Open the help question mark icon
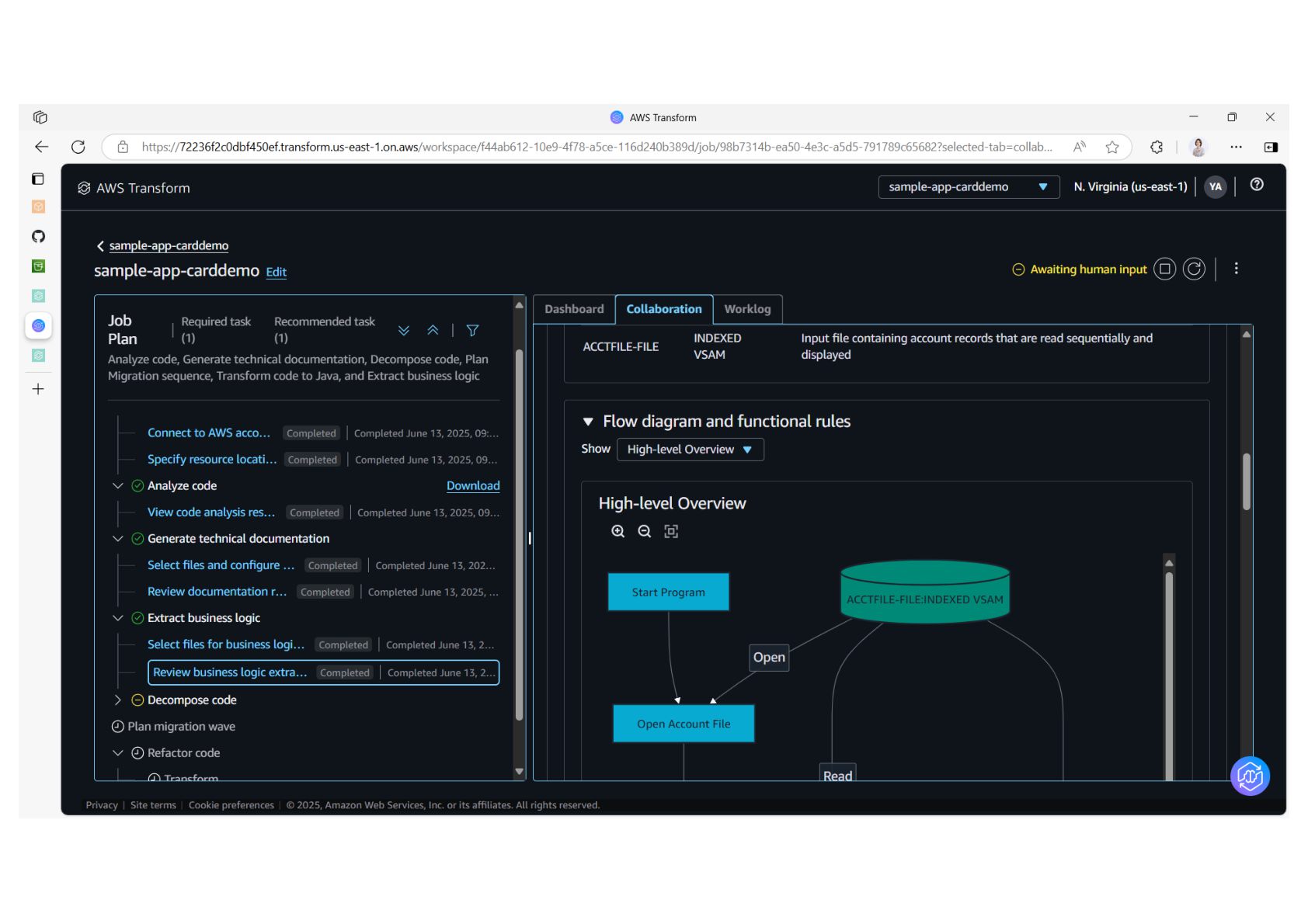 1257,185
